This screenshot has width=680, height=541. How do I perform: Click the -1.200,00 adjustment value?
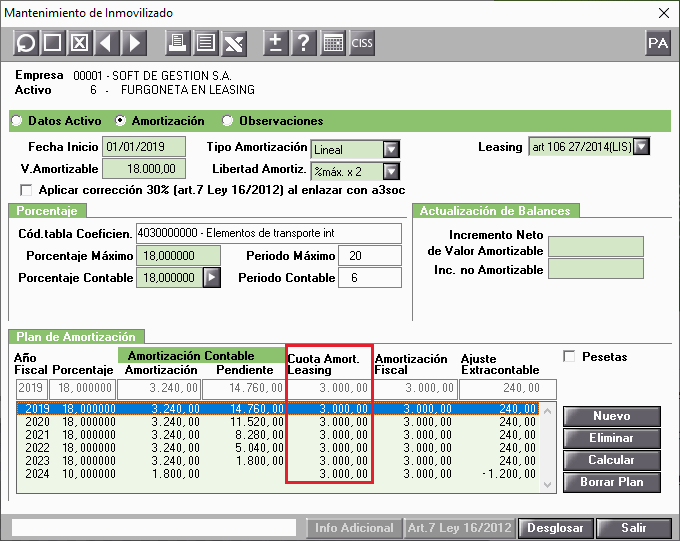click(510, 474)
